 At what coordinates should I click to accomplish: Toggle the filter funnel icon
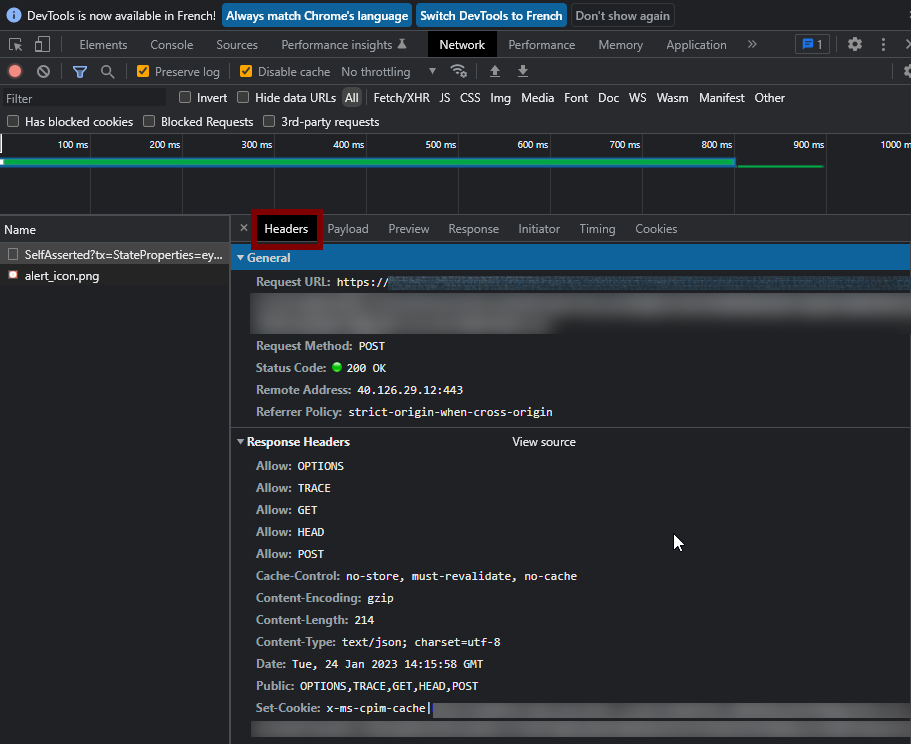point(80,71)
